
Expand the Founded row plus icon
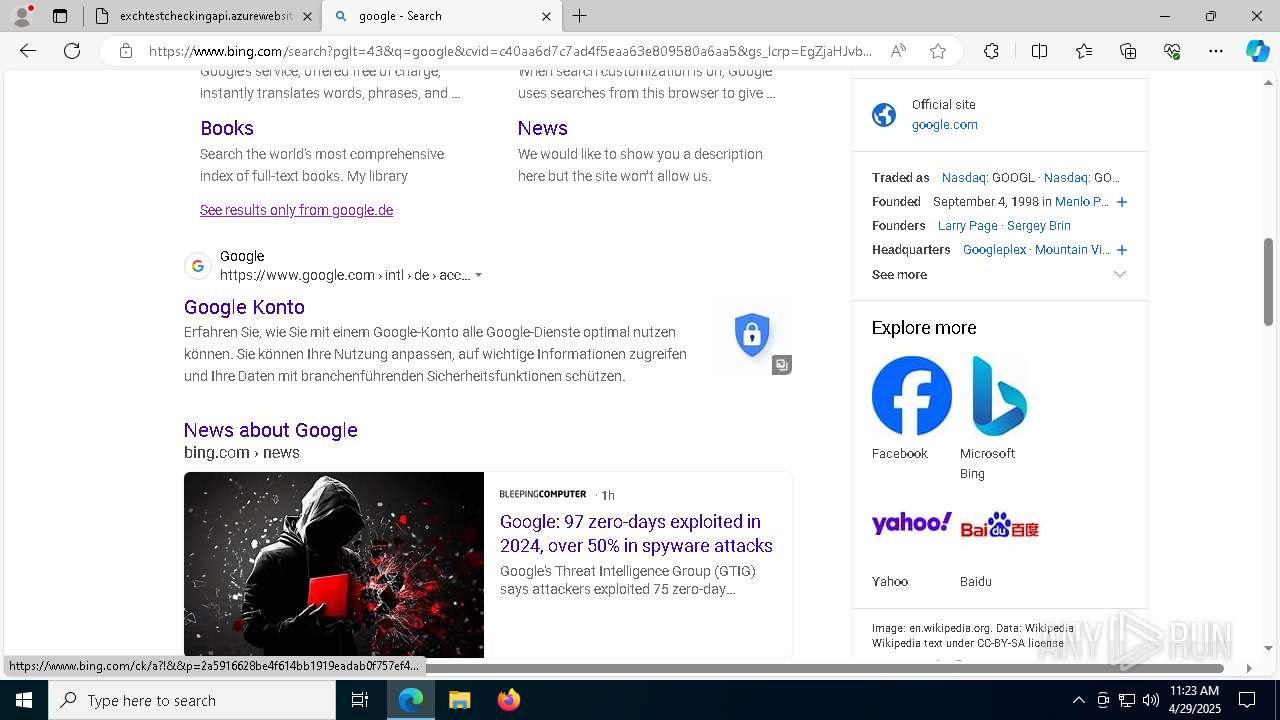coord(1122,202)
